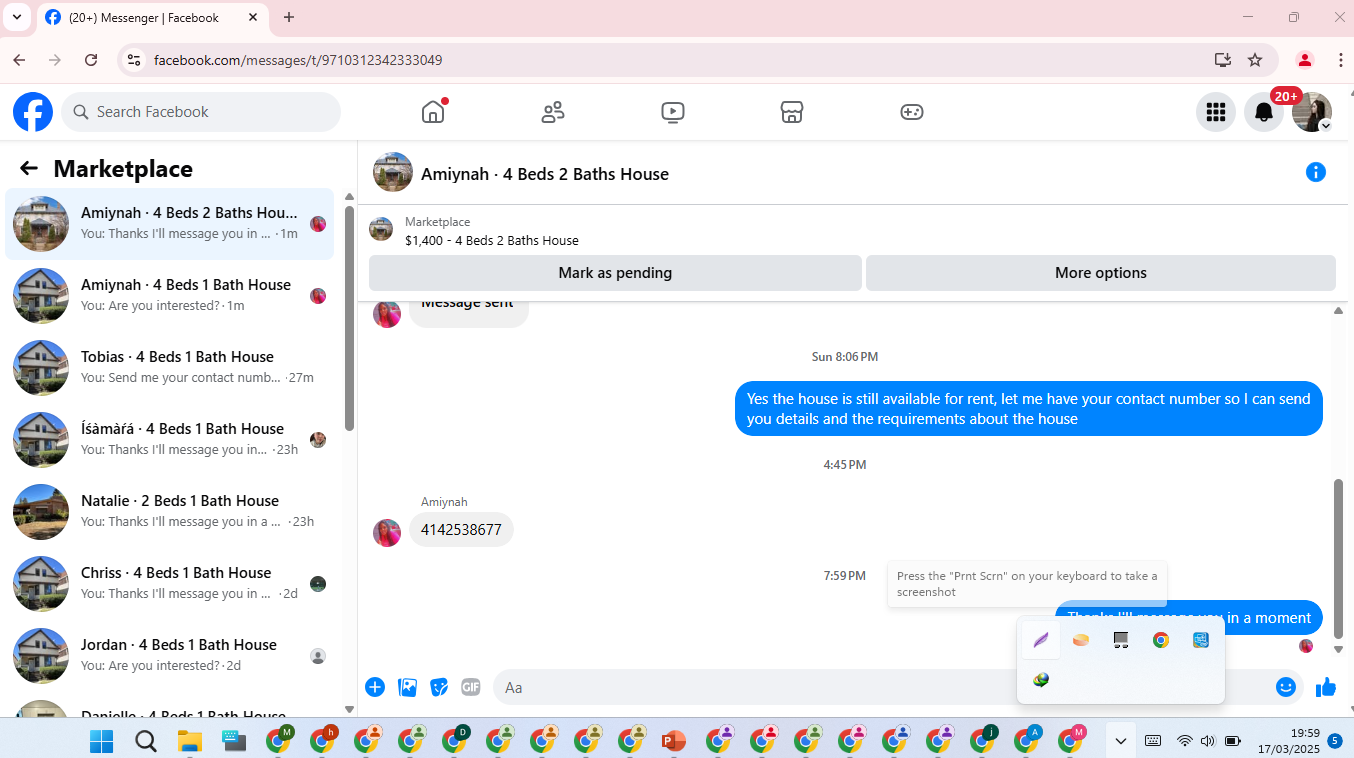The image size is (1354, 758).
Task: Open the Gaming controller icon in top navigation
Action: coord(912,112)
